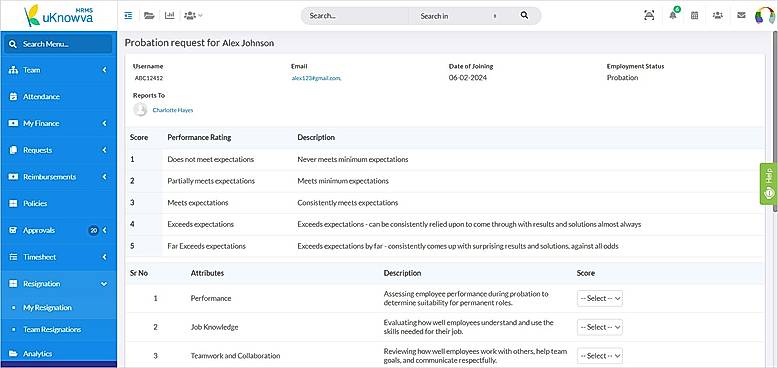Open the Policies menu item
The image size is (778, 368).
click(x=59, y=203)
